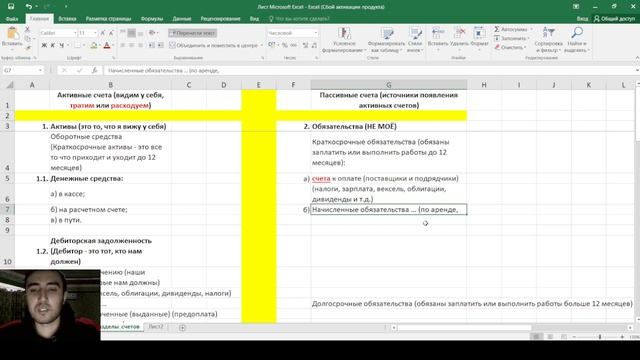This screenshot has width=640, height=360.
Task: Switch to the Лист2 sheet tab
Action: [x=156, y=327]
